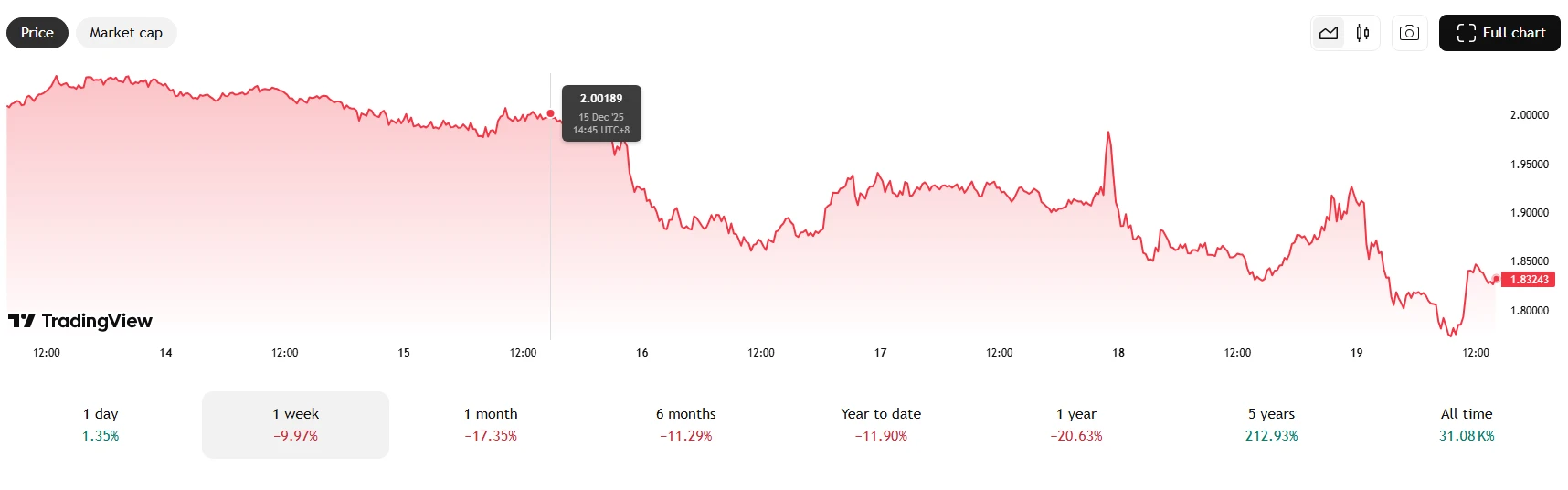This screenshot has width=1568, height=490.
Task: Select the 1 day time range
Action: 101,425
